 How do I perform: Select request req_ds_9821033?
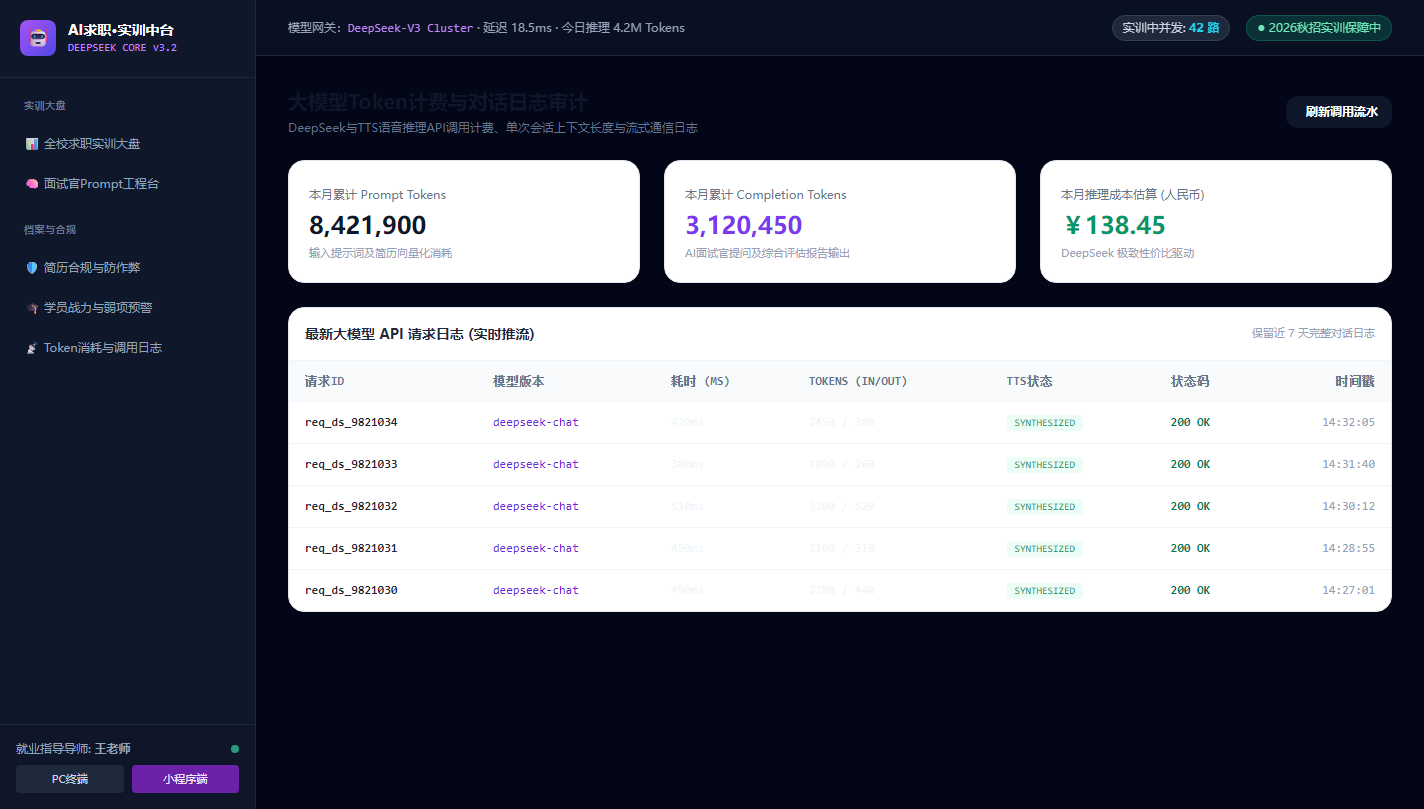[351, 464]
